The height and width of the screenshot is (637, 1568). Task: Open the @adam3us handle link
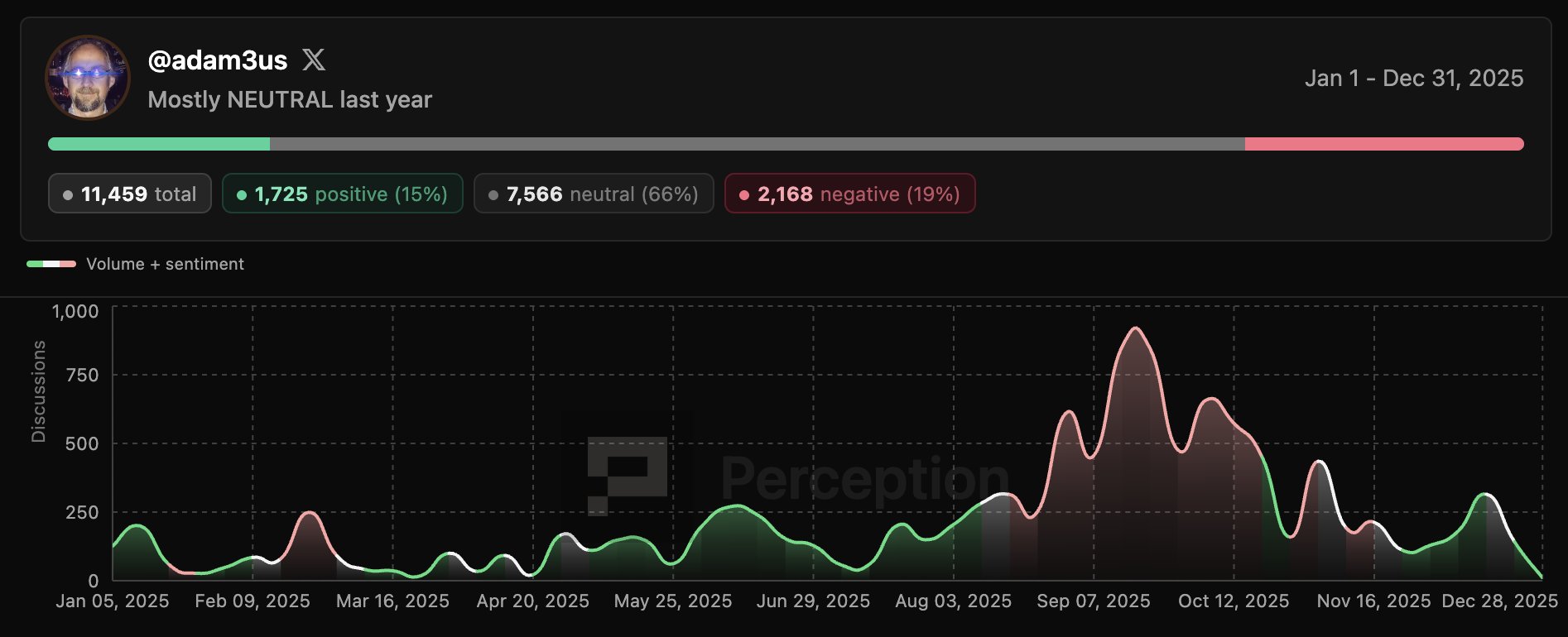pos(218,60)
